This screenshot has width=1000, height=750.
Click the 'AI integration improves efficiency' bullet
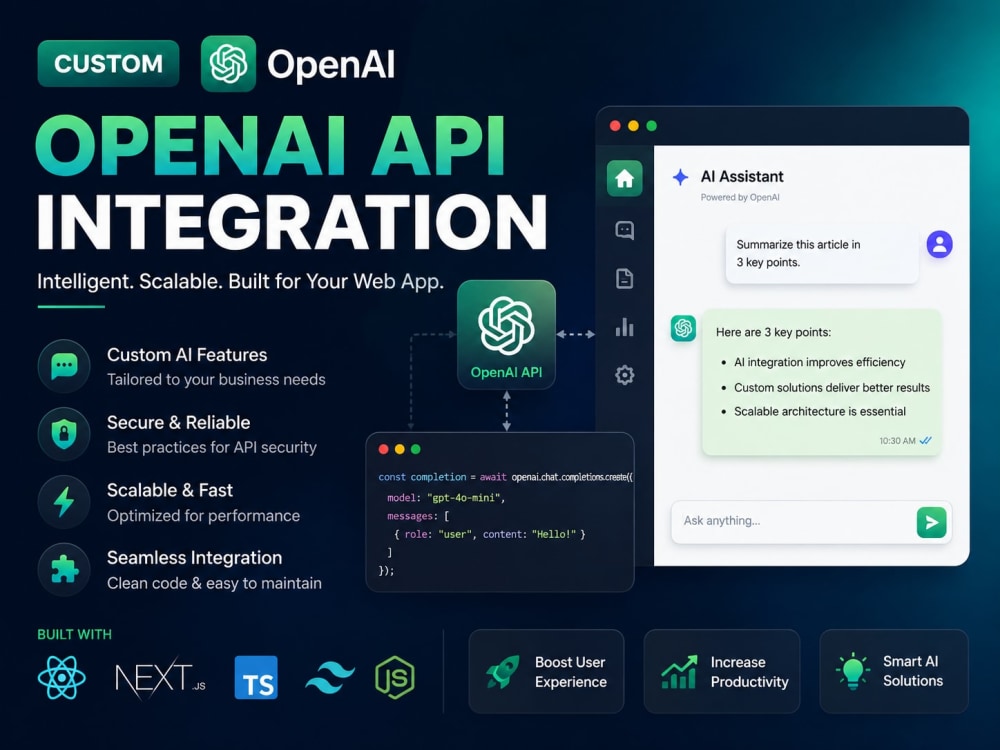pos(820,362)
